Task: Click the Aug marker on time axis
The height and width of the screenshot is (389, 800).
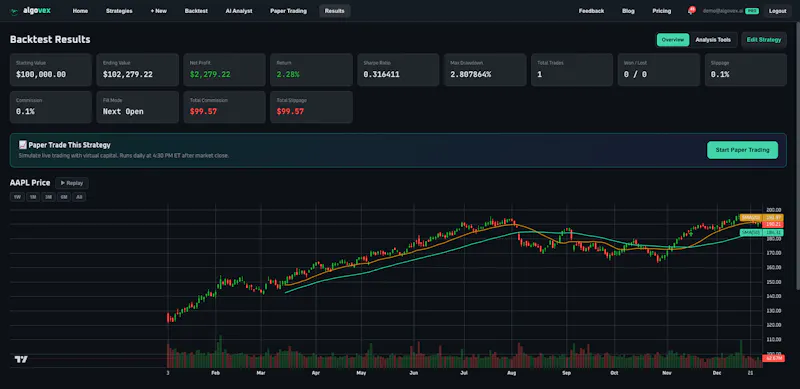Action: click(511, 373)
